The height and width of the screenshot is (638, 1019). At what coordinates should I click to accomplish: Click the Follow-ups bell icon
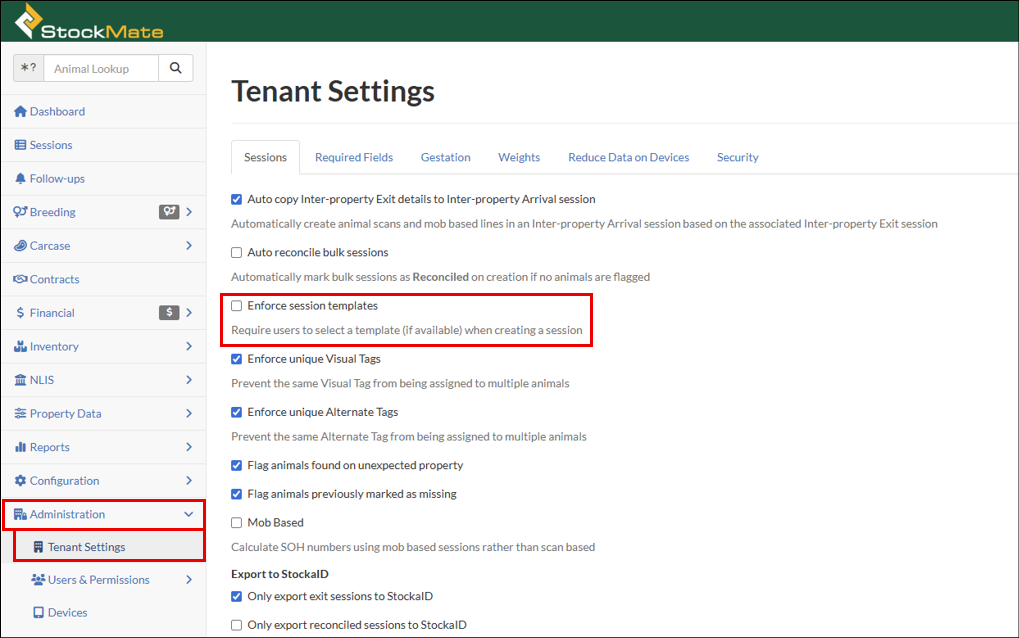(20, 179)
